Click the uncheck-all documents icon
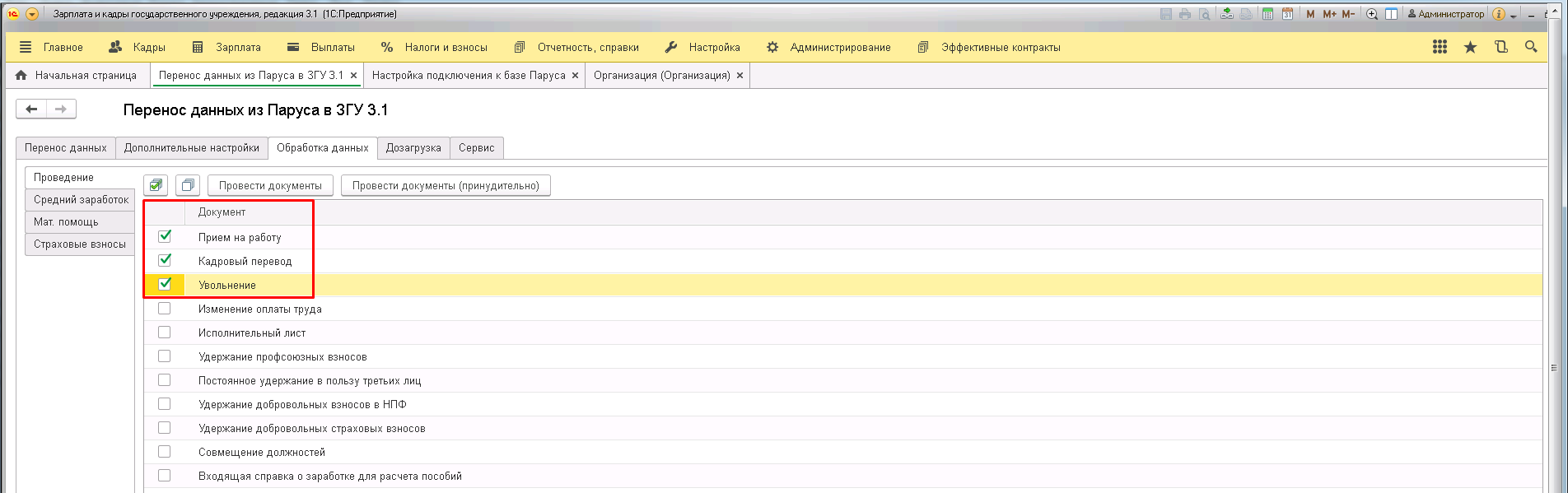 188,185
